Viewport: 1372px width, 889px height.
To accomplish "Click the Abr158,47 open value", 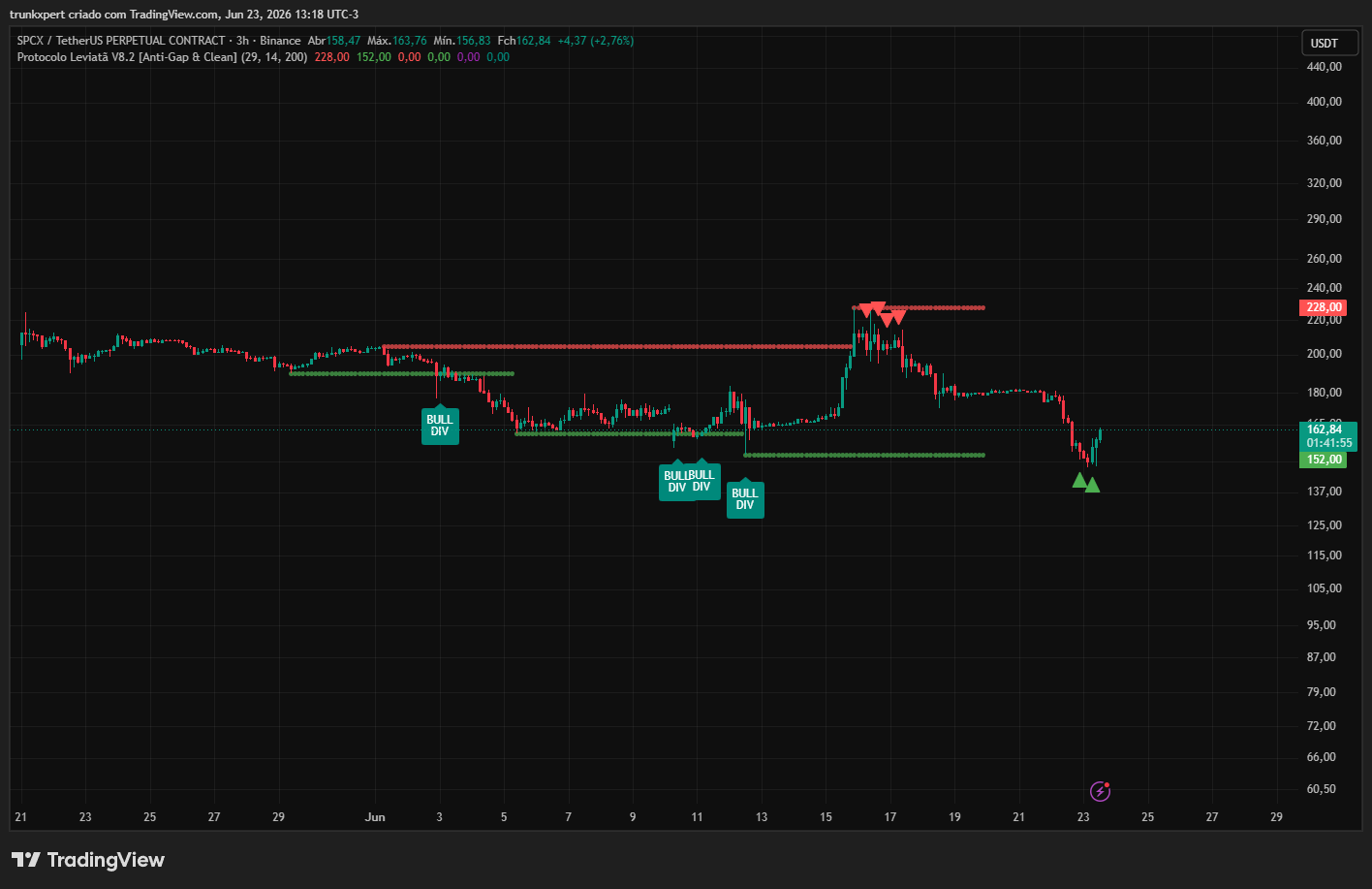I will click(334, 41).
